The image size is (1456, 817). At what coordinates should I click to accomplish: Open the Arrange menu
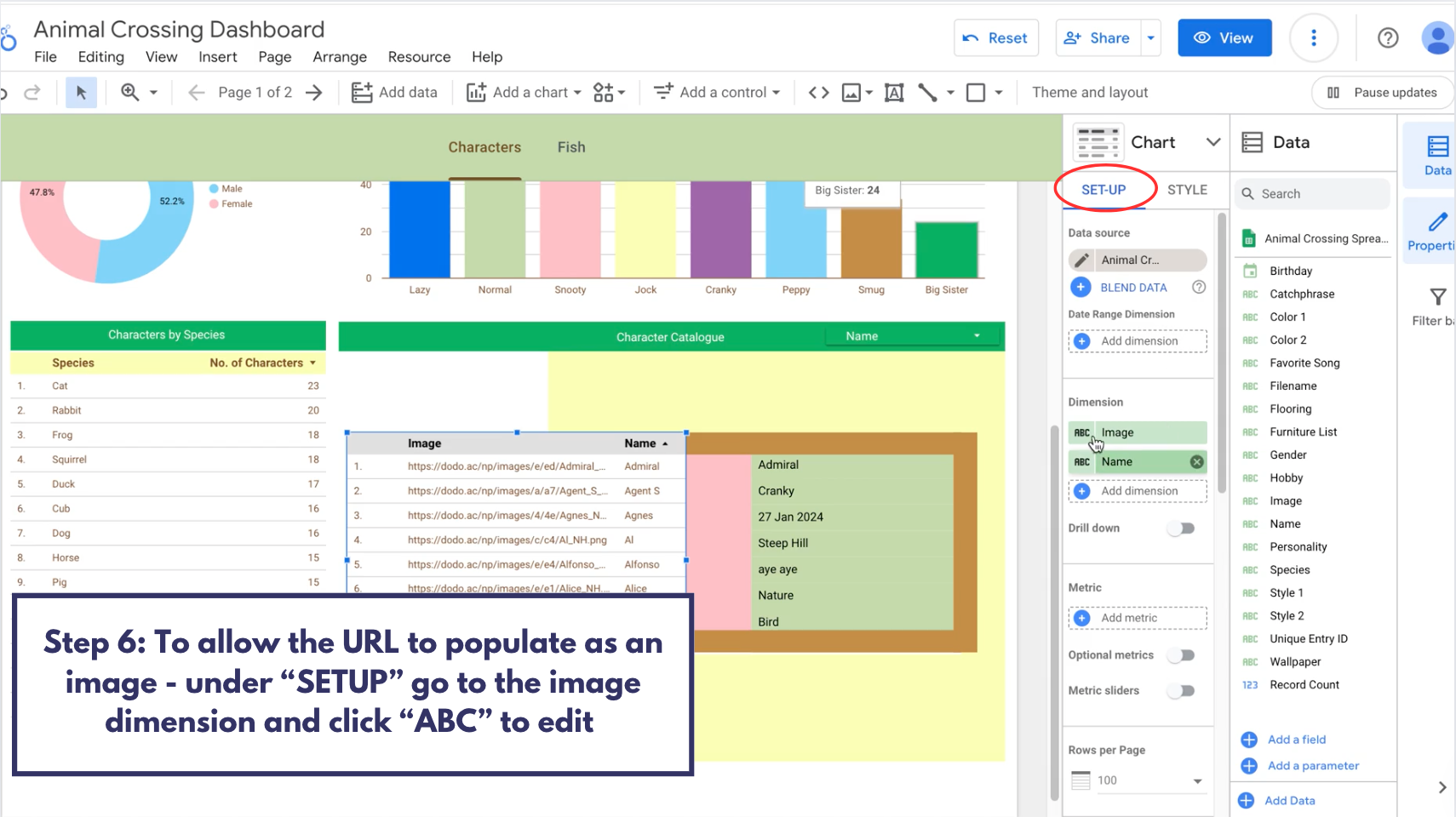click(339, 57)
